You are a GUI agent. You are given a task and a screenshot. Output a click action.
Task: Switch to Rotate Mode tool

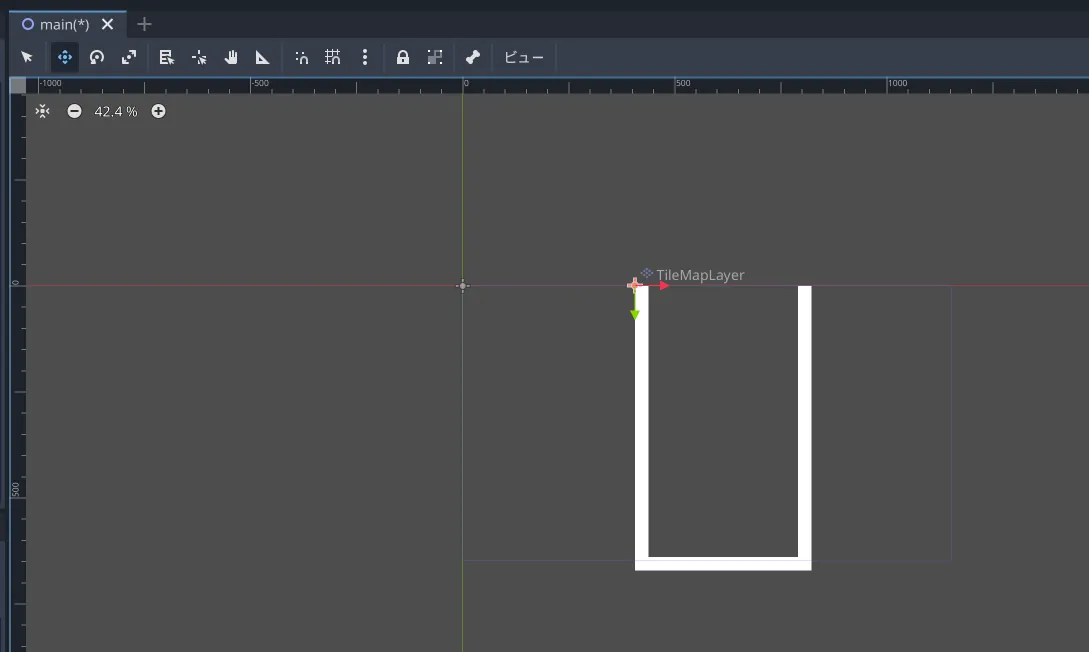[97, 58]
